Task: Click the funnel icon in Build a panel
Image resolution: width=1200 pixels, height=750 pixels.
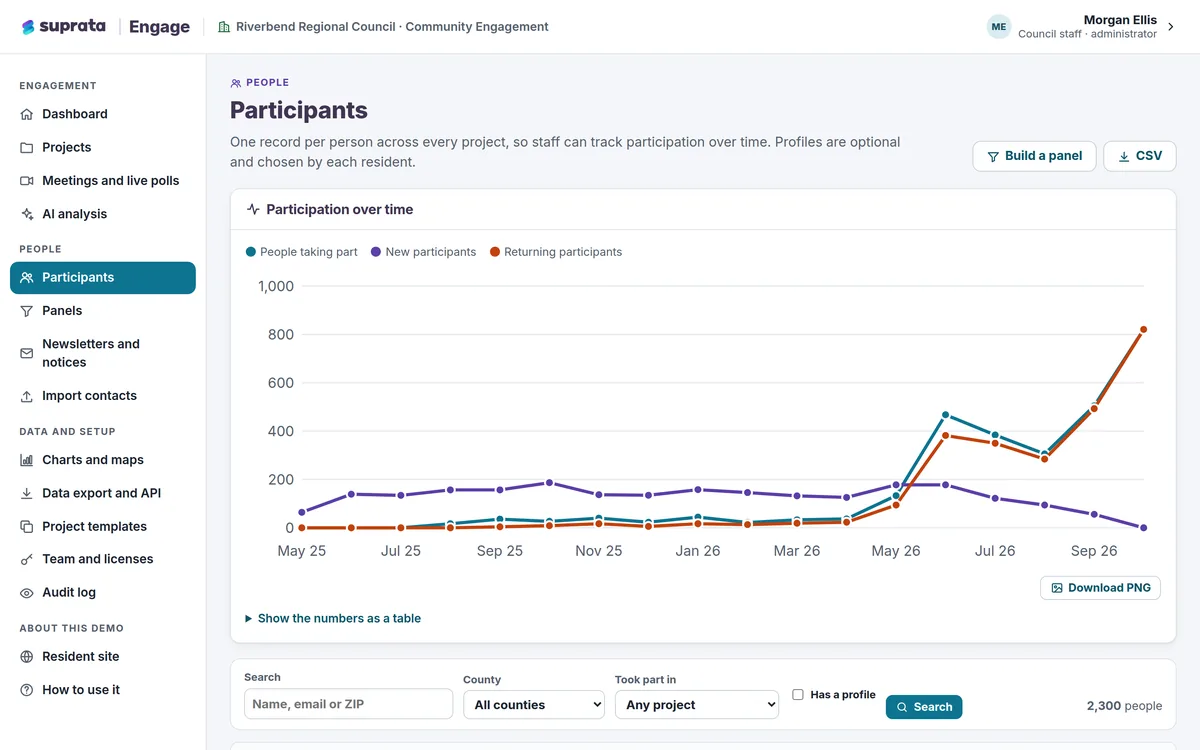Action: (993, 157)
